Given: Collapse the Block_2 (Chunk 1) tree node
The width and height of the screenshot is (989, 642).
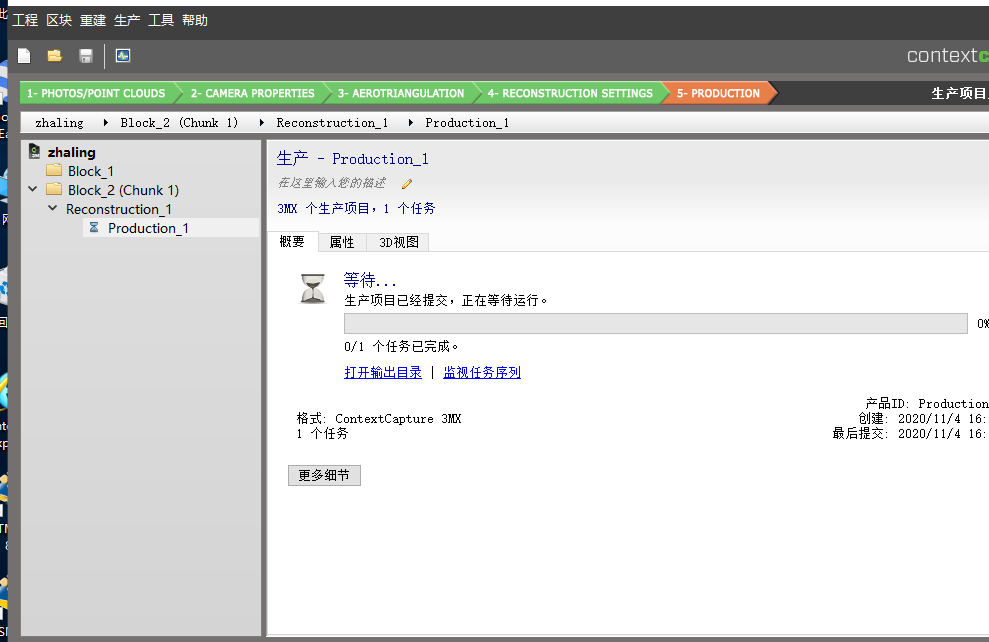Looking at the screenshot, I should pos(33,189).
